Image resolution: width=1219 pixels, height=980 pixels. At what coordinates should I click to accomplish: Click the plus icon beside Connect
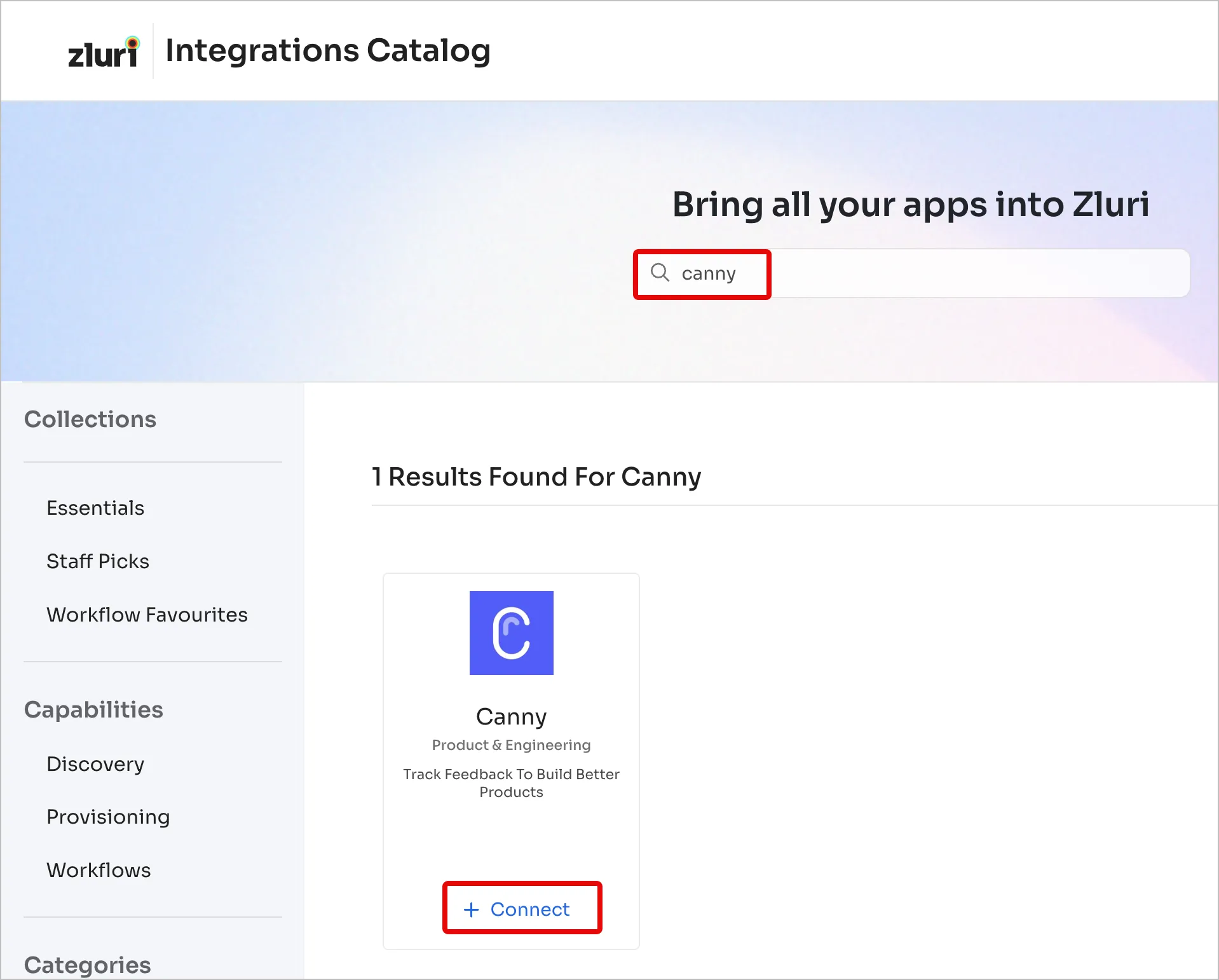(x=471, y=909)
